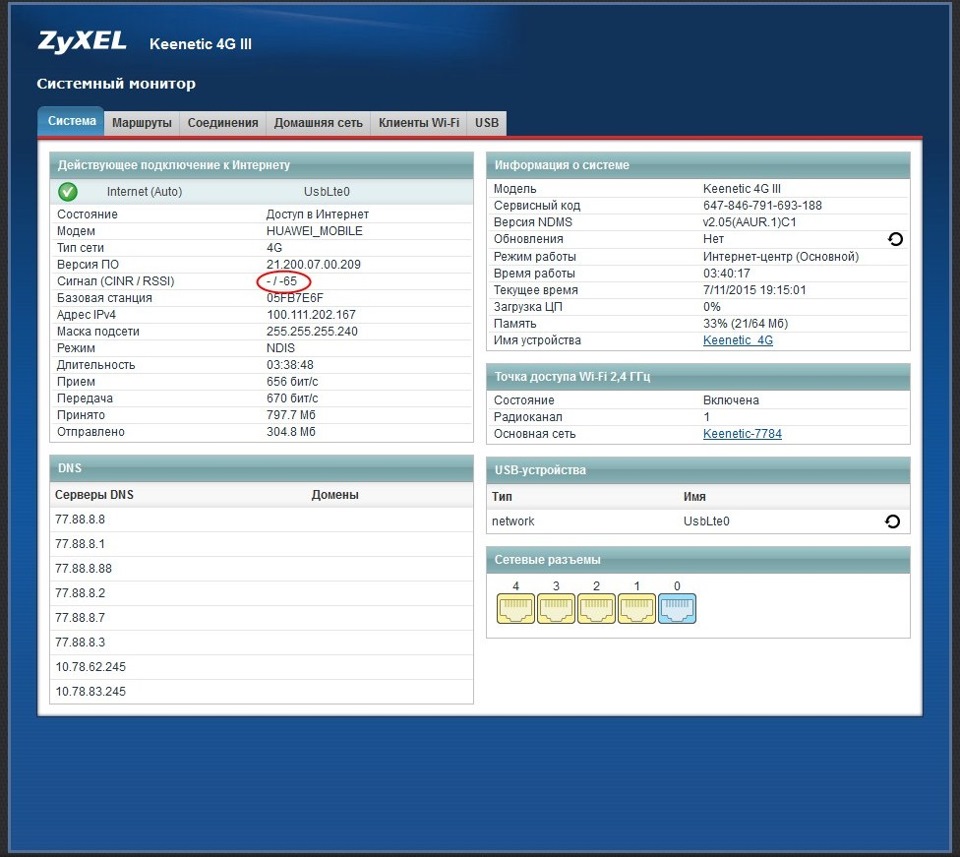The image size is (960, 857).
Task: Click network port 4 icon
Action: click(x=516, y=608)
